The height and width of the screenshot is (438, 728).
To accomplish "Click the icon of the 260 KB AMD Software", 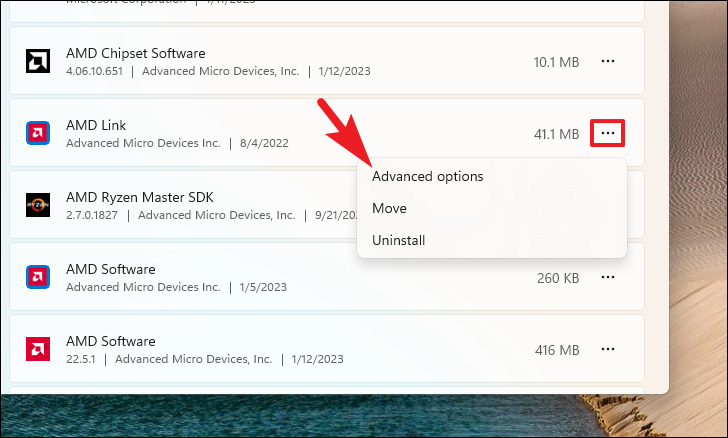I will (38, 277).
